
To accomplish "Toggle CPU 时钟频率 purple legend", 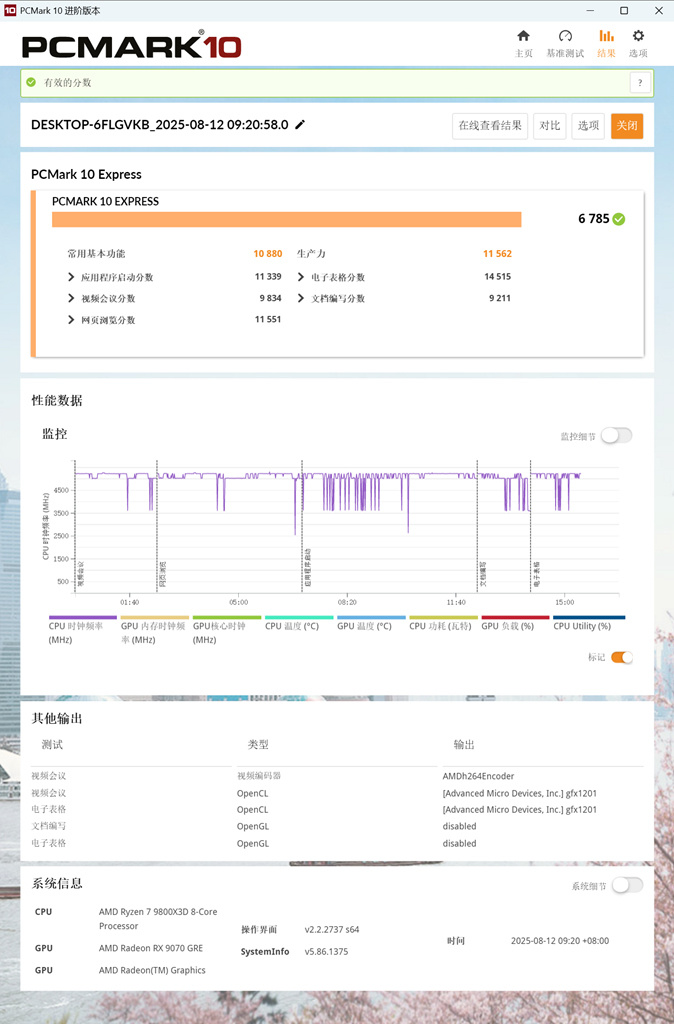I will (x=82, y=629).
